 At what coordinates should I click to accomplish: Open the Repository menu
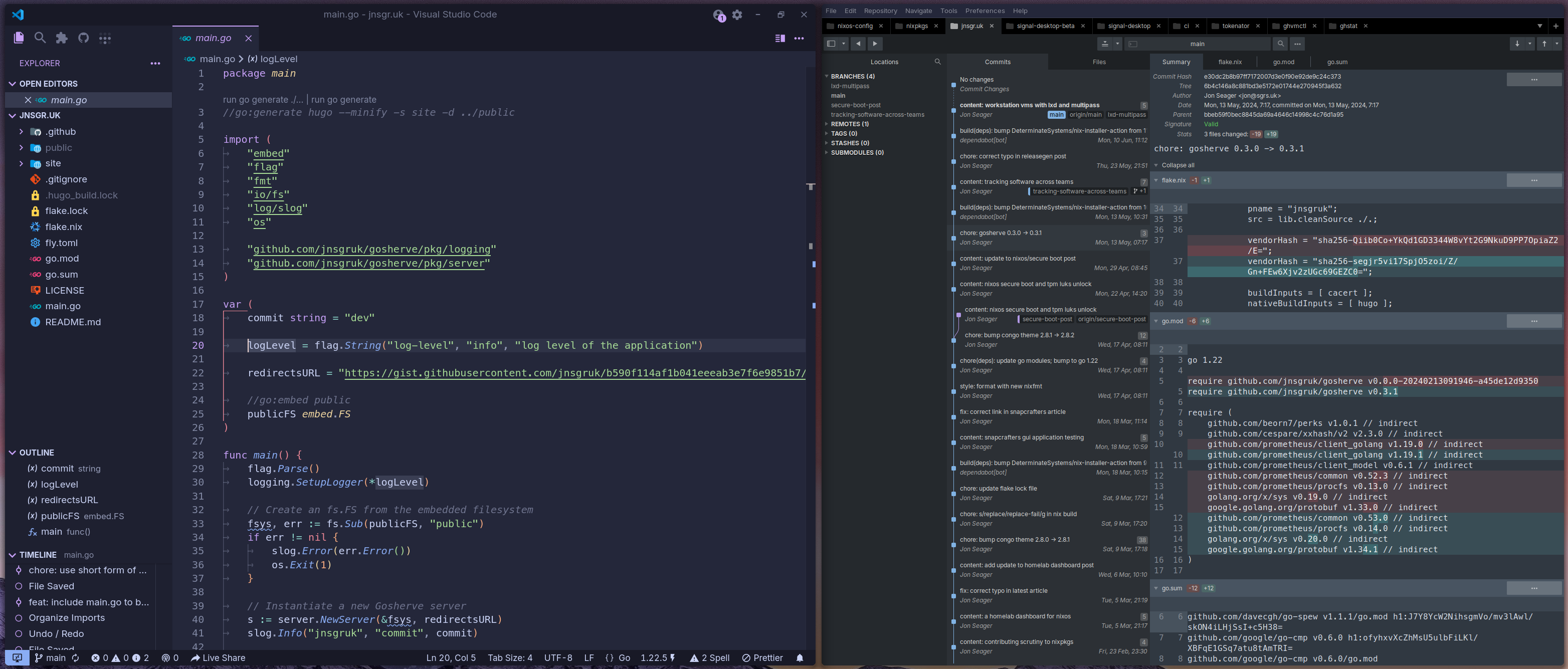click(x=880, y=11)
